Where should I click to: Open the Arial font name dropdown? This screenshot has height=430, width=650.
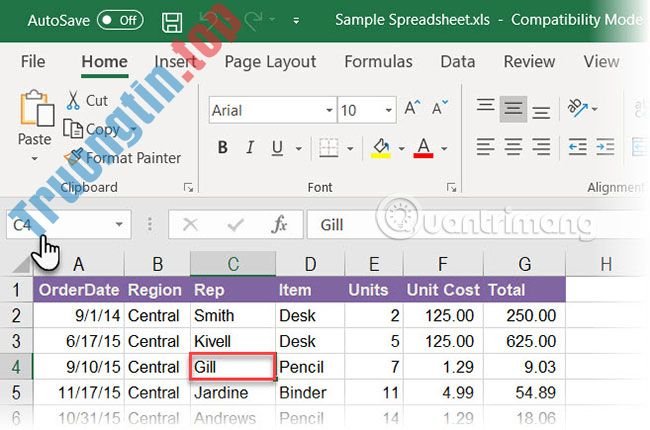(x=329, y=110)
